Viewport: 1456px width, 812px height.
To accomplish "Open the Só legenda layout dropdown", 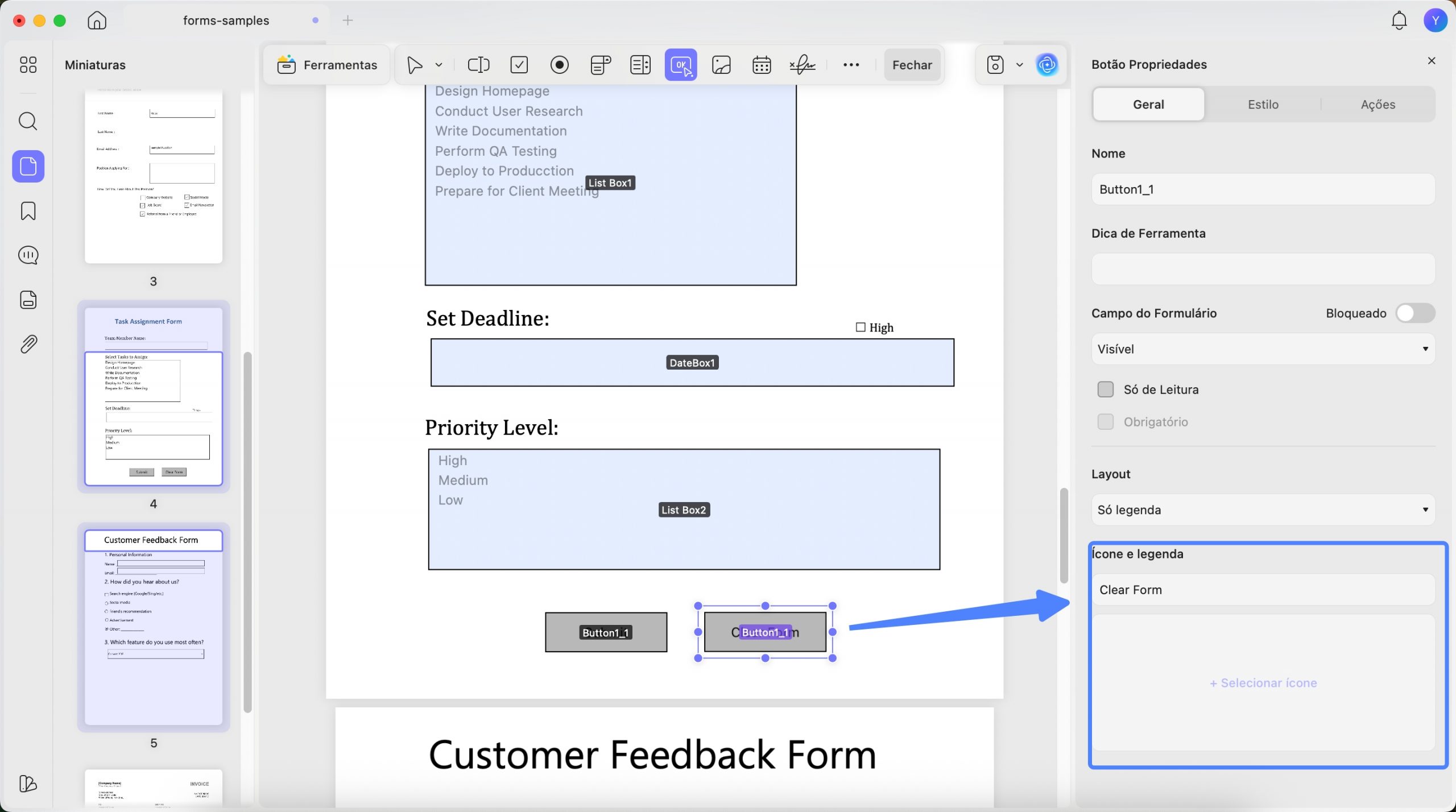I will (1263, 510).
